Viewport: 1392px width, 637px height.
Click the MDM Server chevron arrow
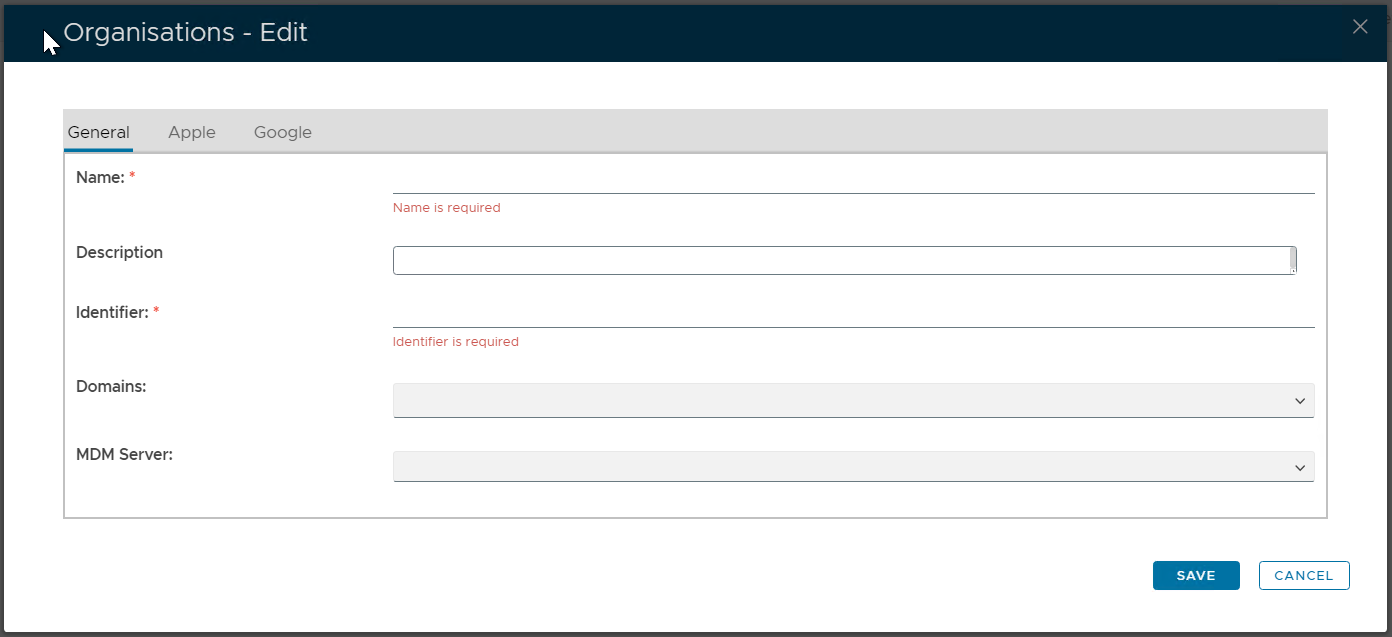(x=1300, y=468)
